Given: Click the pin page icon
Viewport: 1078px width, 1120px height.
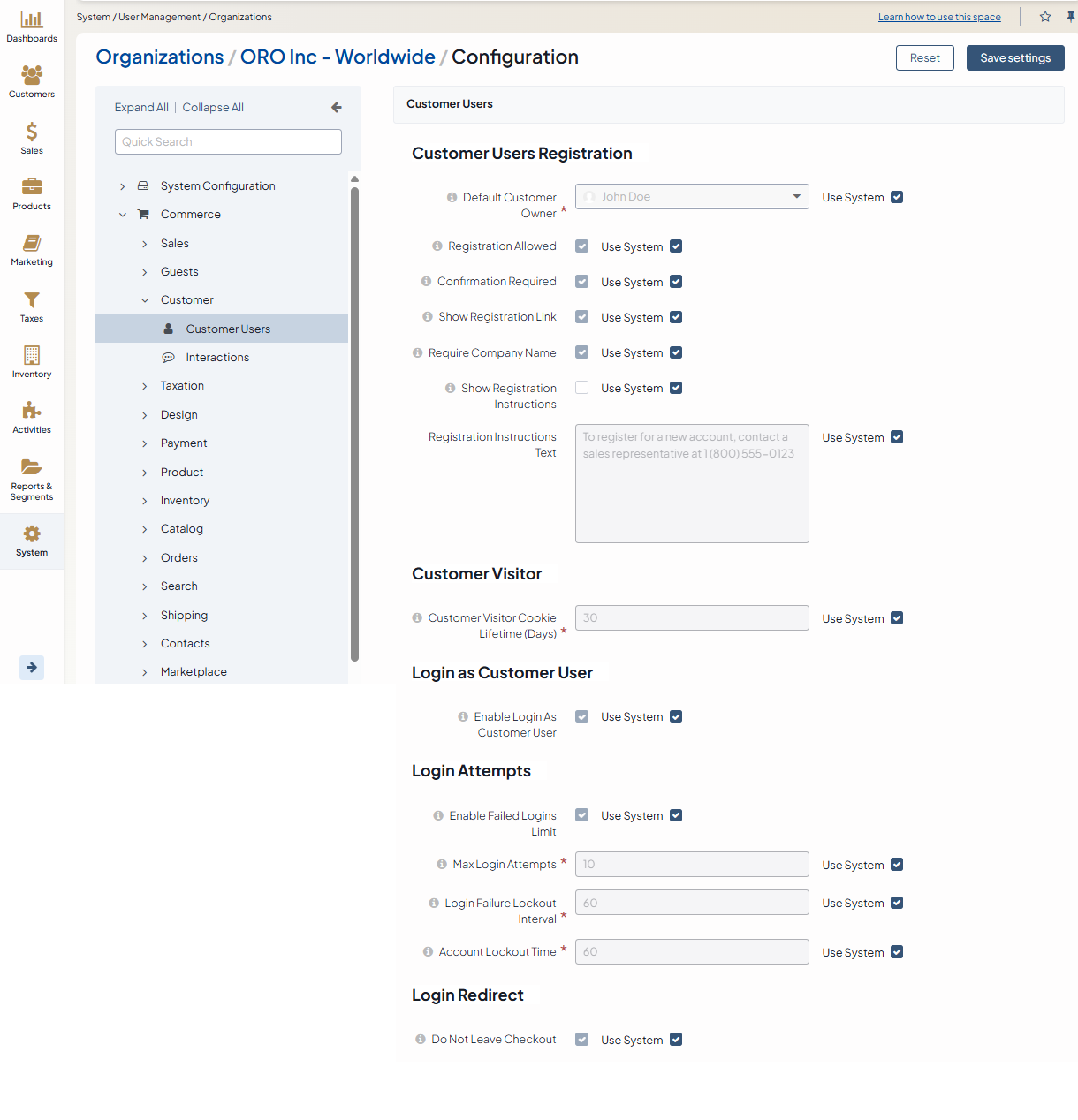Looking at the screenshot, I should (1071, 17).
